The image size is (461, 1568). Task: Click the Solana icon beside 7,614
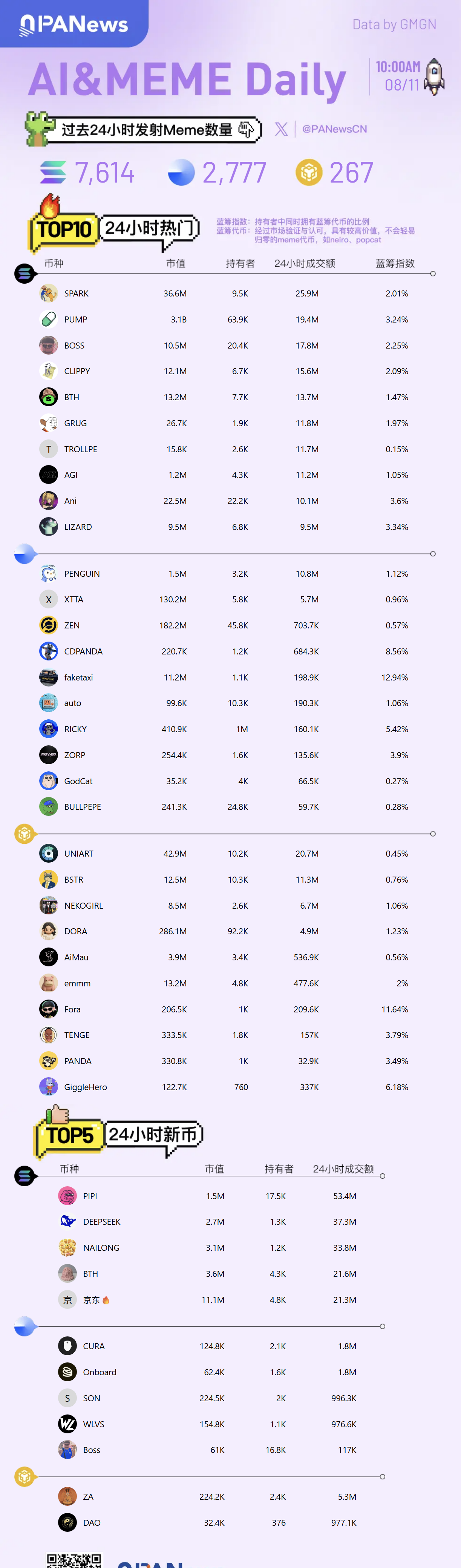coord(53,173)
